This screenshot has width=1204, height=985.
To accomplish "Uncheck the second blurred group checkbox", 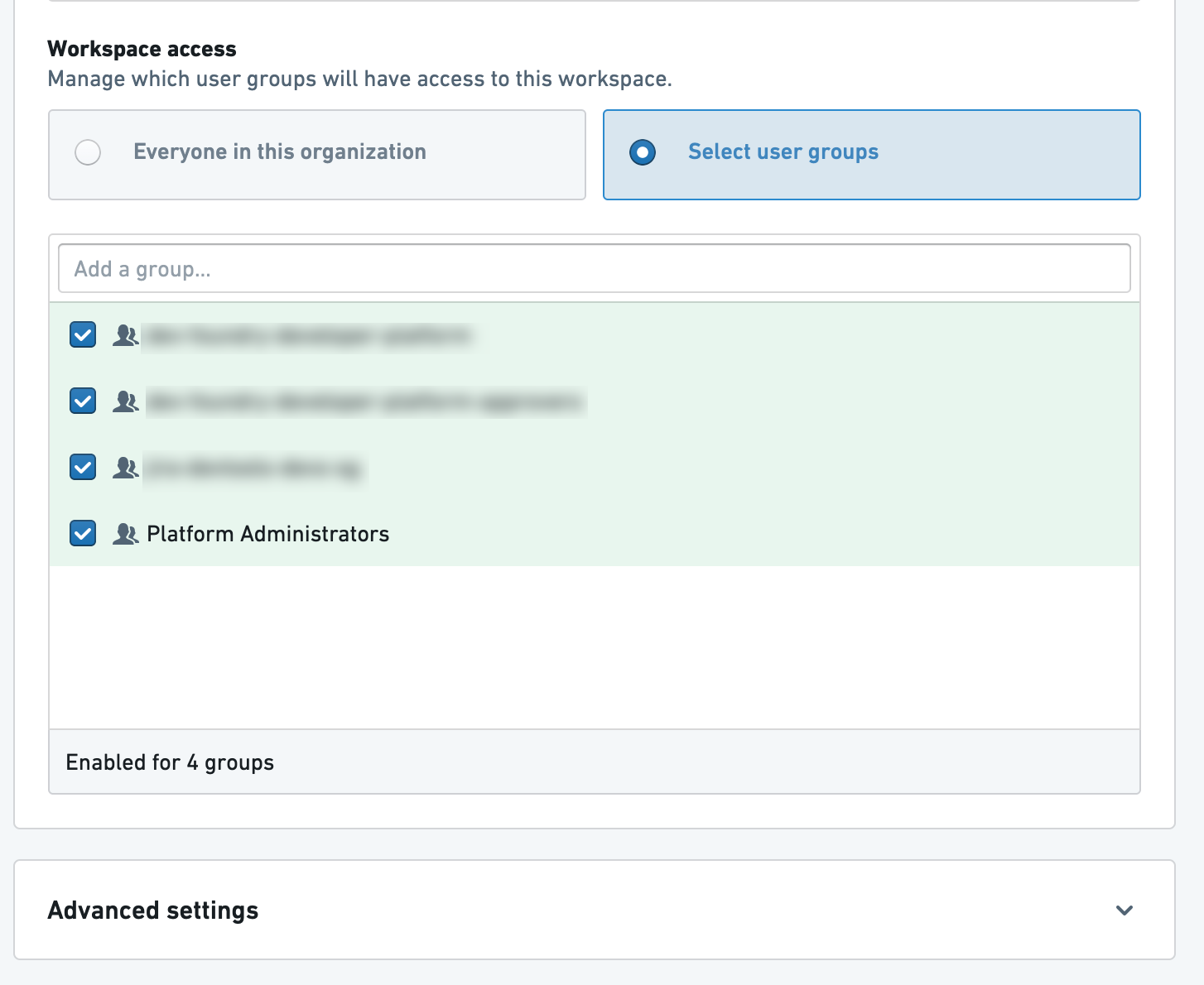I will 83,401.
